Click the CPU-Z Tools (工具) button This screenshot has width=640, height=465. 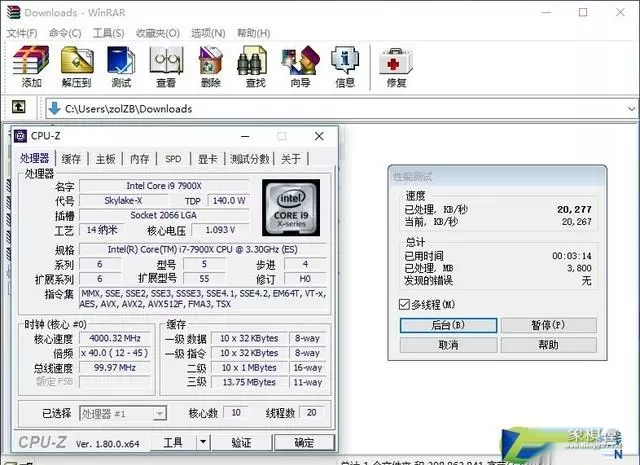click(x=173, y=442)
